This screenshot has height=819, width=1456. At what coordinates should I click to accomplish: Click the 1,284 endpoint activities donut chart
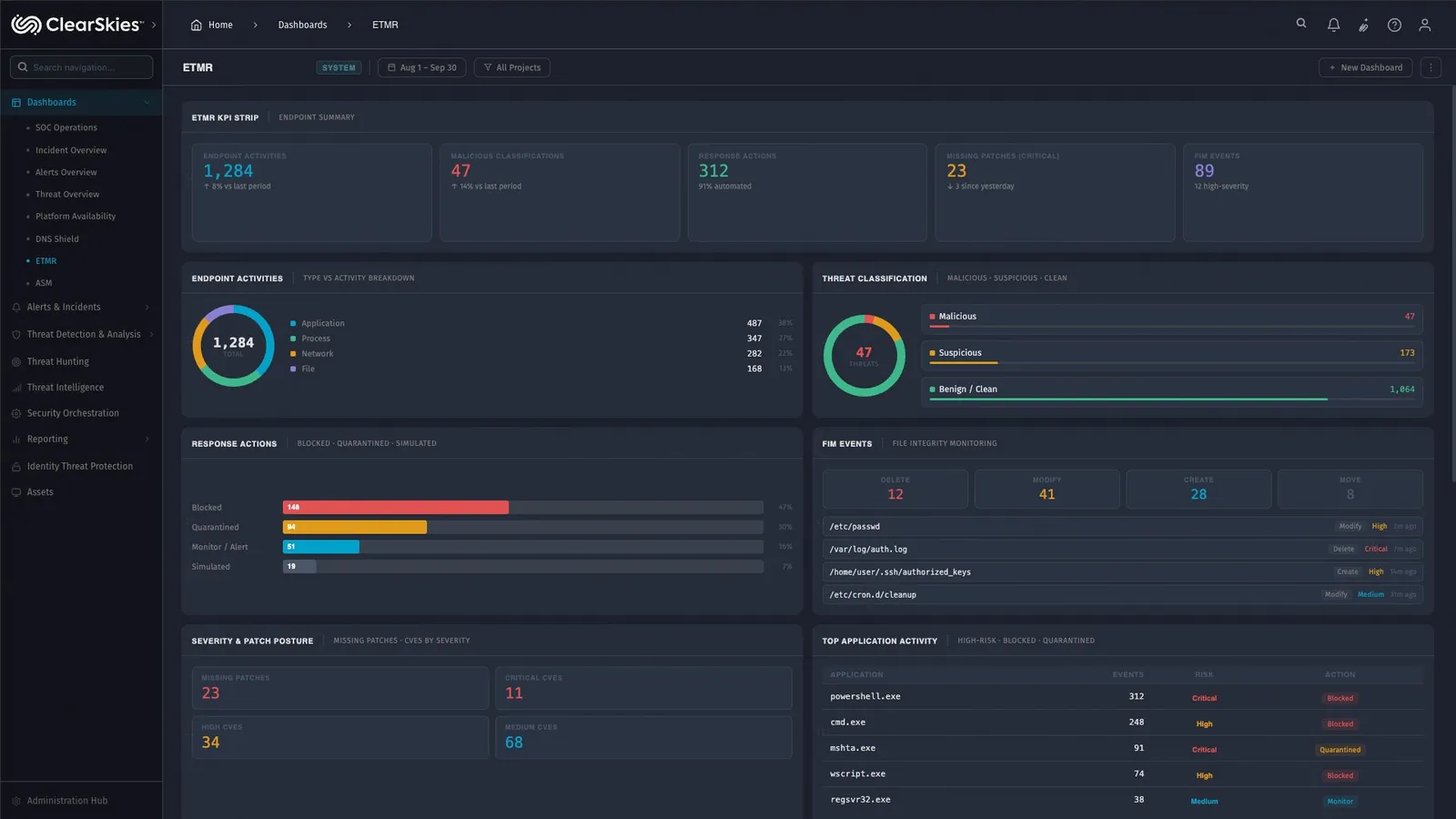233,345
